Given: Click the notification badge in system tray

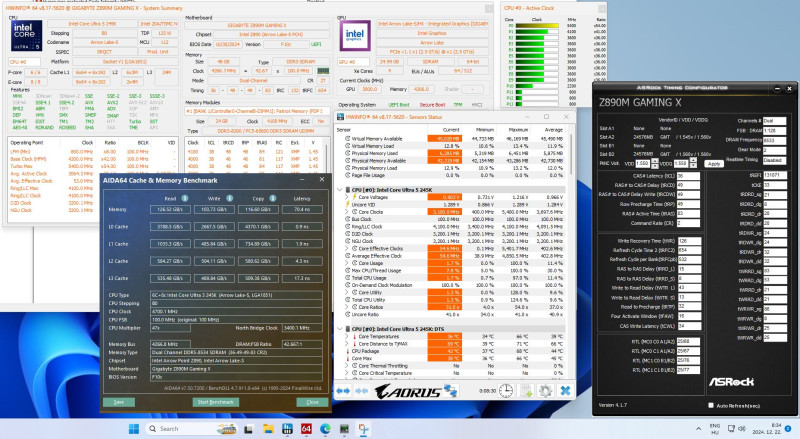Looking at the screenshot, I should pos(788,429).
